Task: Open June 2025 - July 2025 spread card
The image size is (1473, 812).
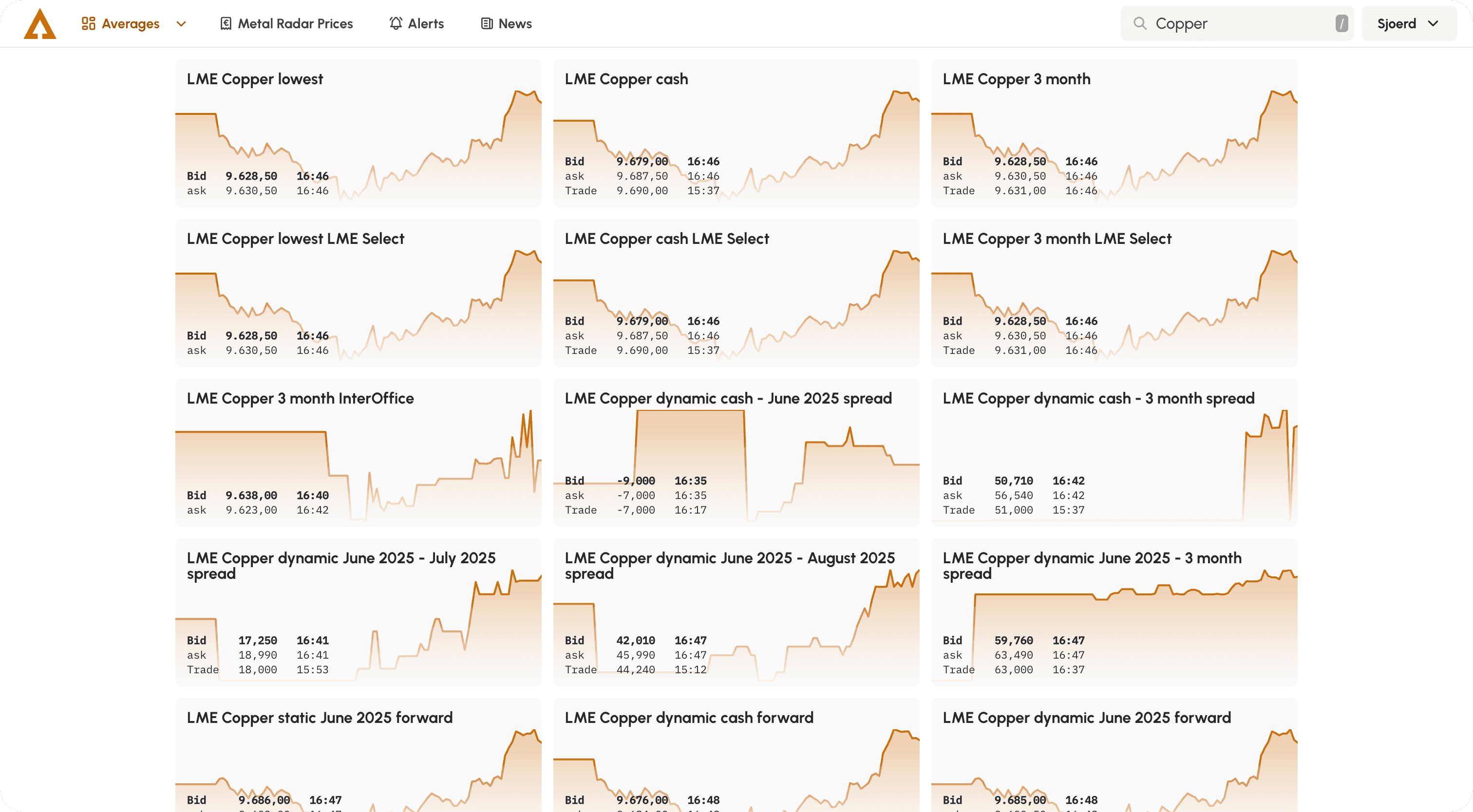Action: 359,612
